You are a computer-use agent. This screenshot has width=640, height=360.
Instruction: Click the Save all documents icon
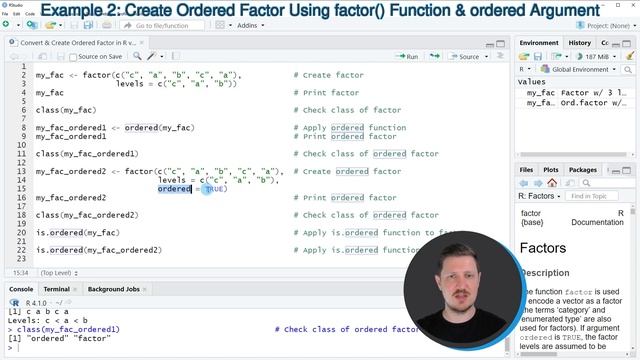pos(88,25)
